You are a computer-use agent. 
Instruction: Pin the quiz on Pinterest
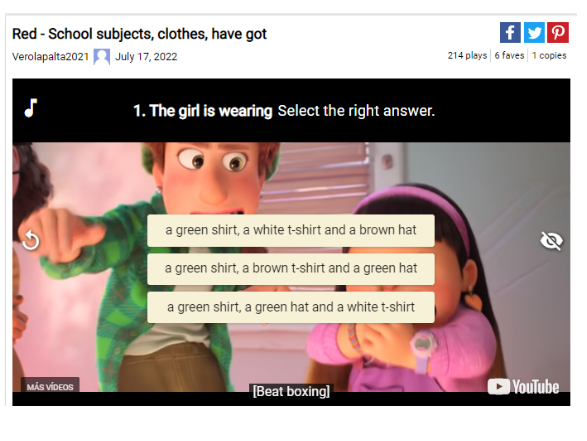558,33
